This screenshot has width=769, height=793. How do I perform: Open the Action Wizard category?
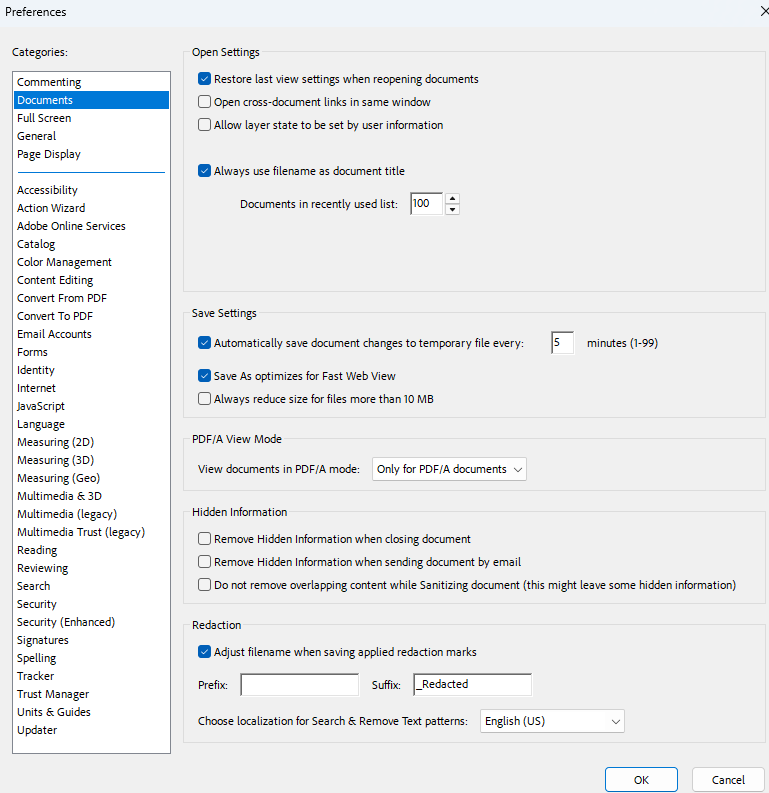[91, 208]
